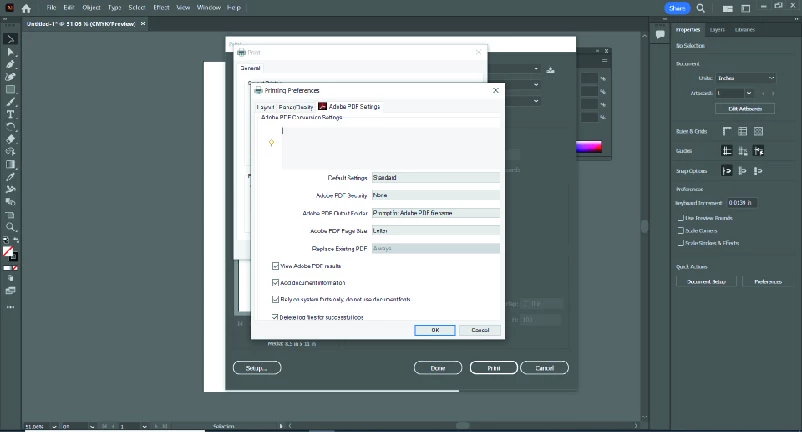Select the Zoom tool
The width and height of the screenshot is (802, 432).
pos(10,227)
